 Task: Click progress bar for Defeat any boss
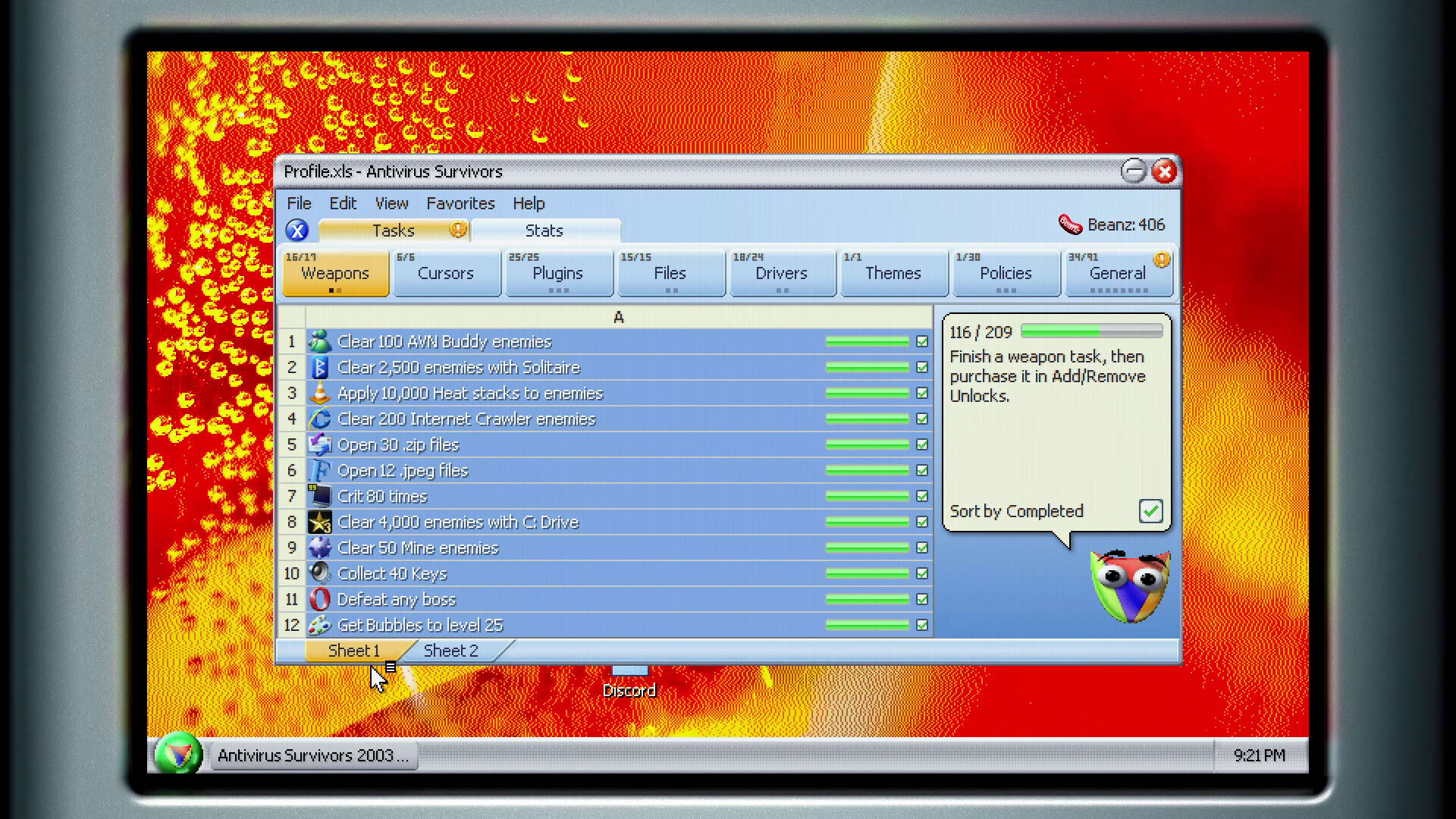click(x=868, y=600)
